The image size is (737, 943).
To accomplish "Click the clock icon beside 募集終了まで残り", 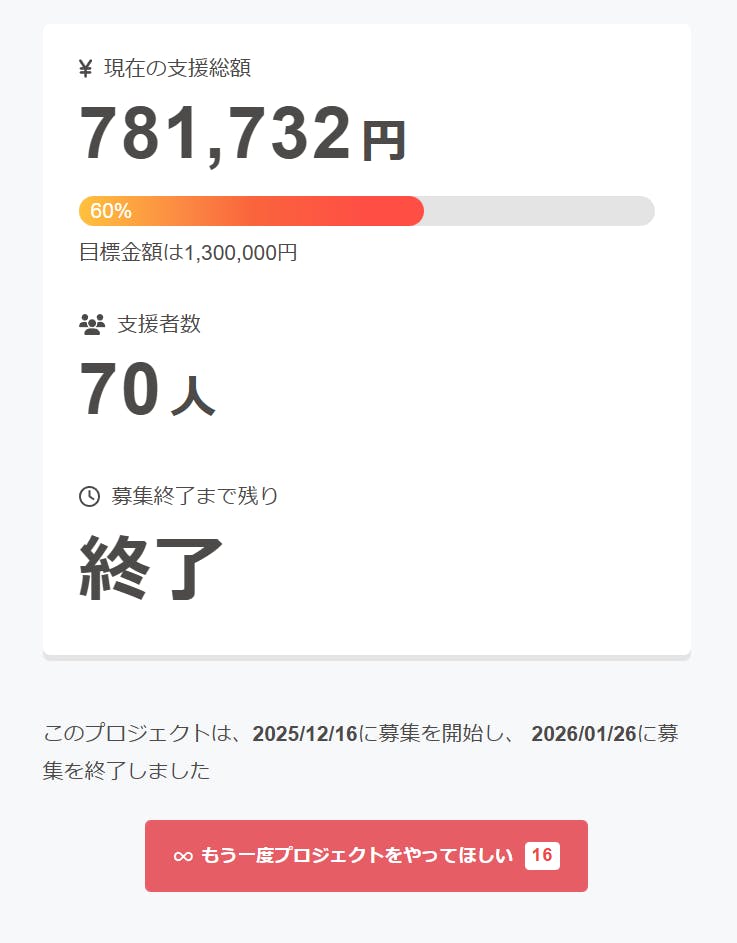I will click(89, 496).
